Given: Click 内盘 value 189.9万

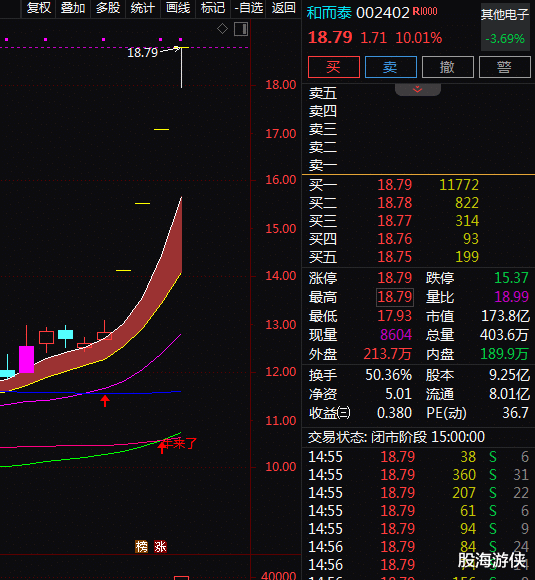Looking at the screenshot, I should tap(504, 354).
